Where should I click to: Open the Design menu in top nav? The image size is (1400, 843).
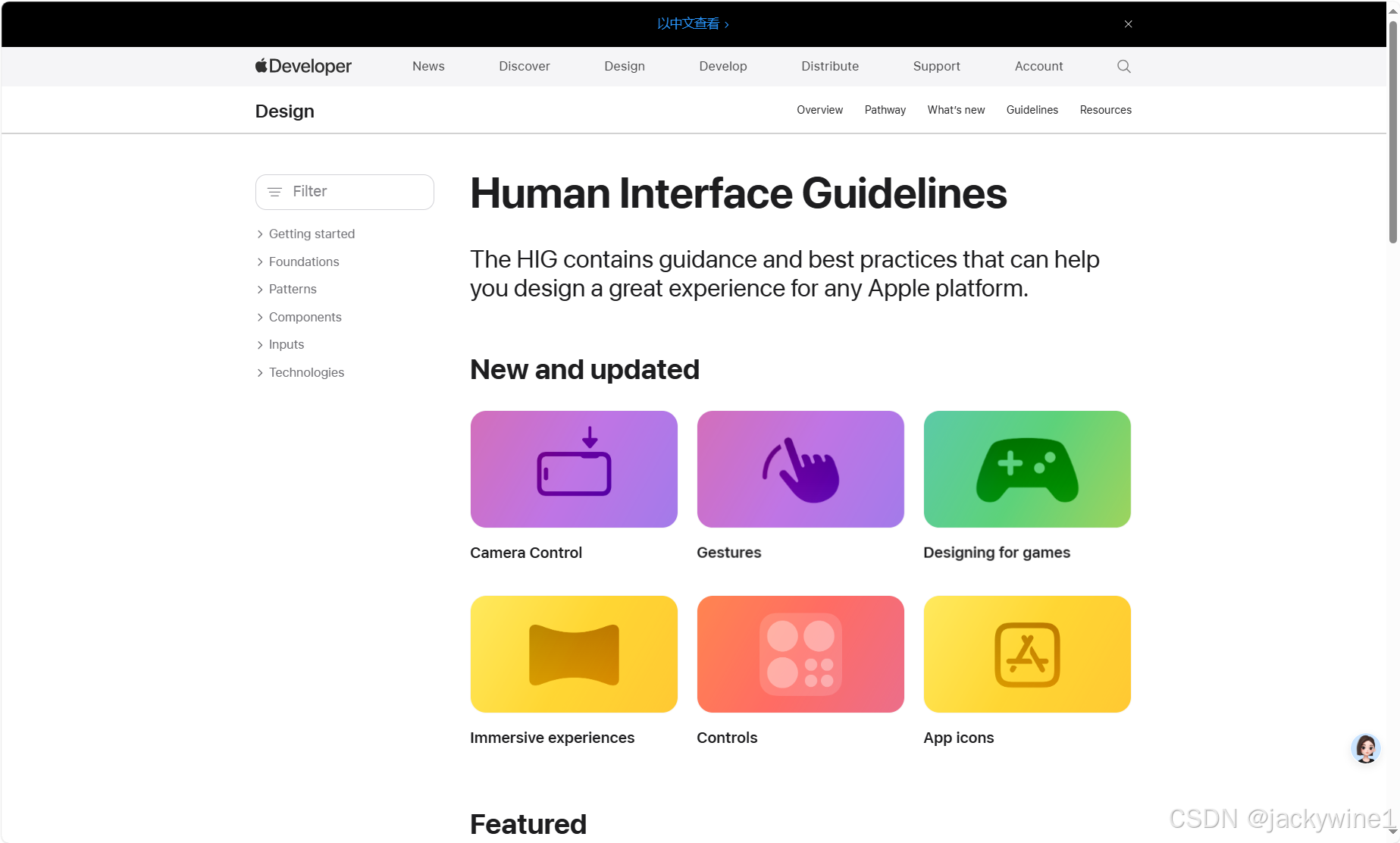[x=625, y=66]
